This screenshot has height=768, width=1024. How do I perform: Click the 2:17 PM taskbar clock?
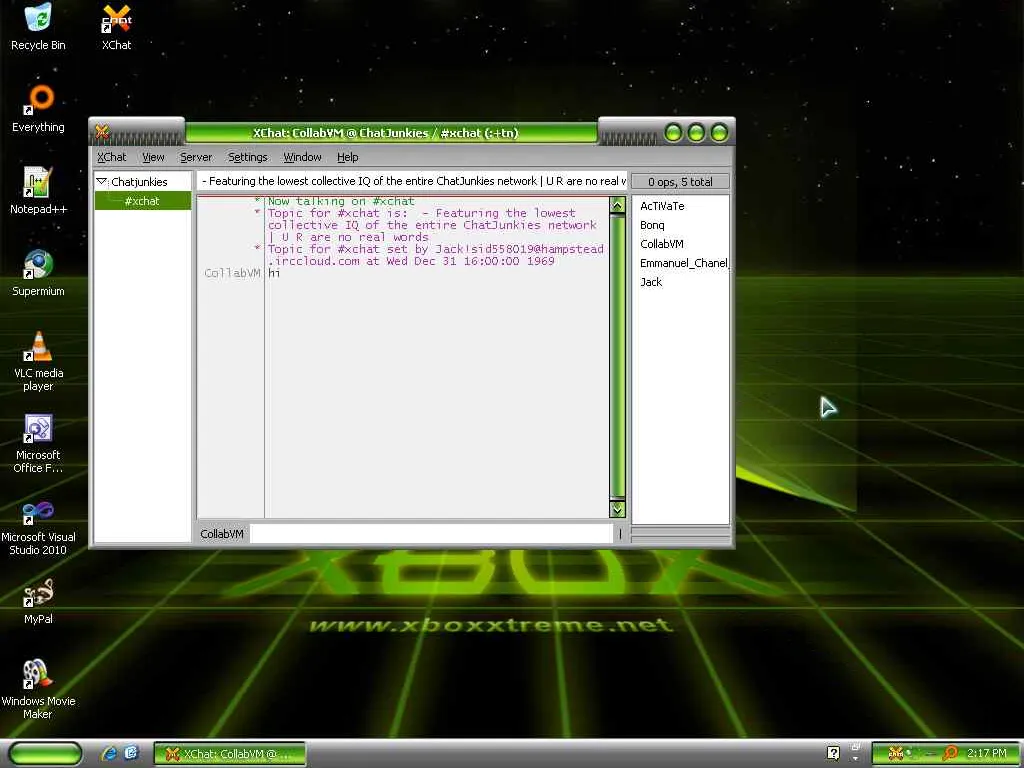coord(986,753)
